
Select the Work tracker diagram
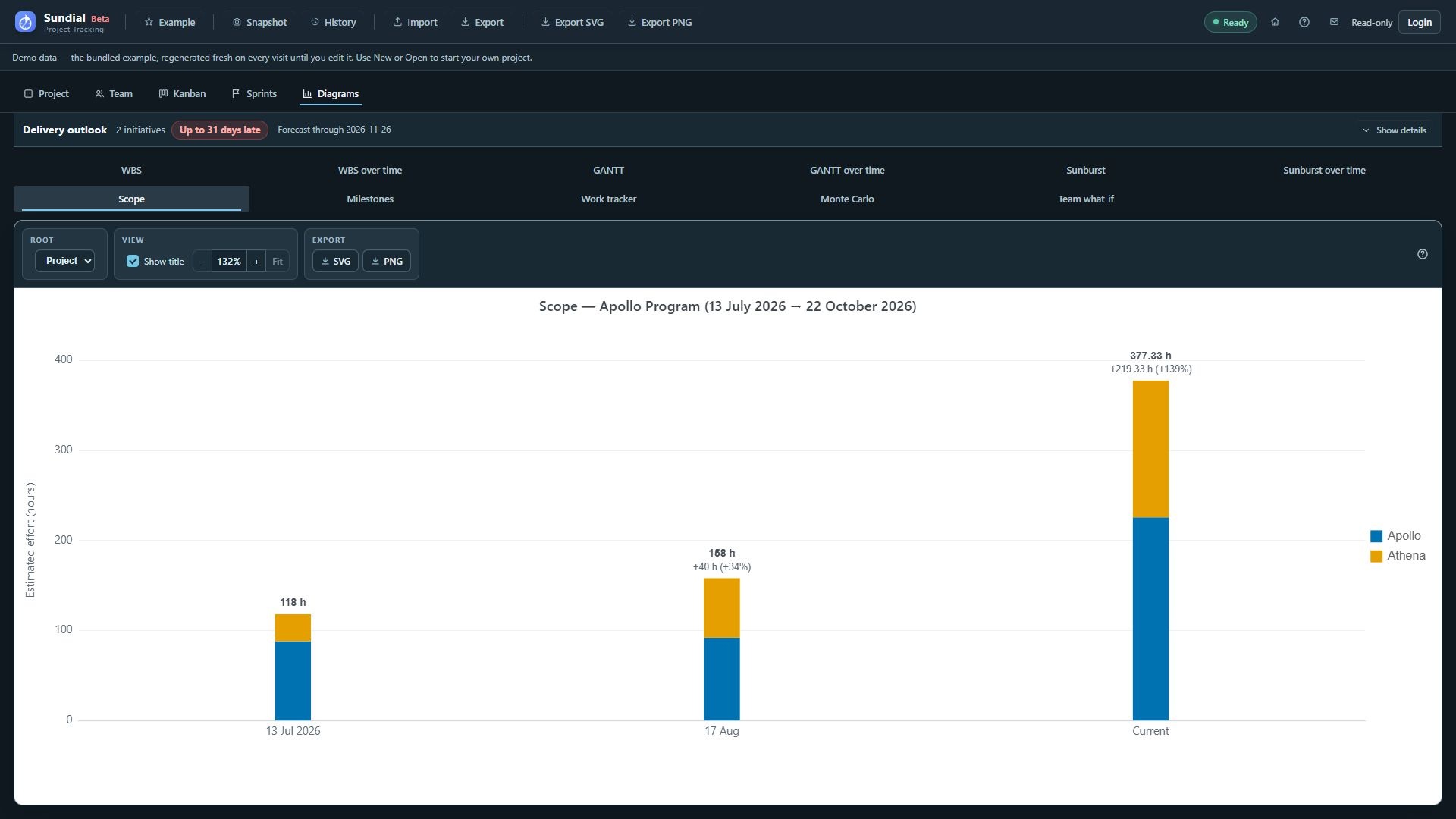click(608, 199)
